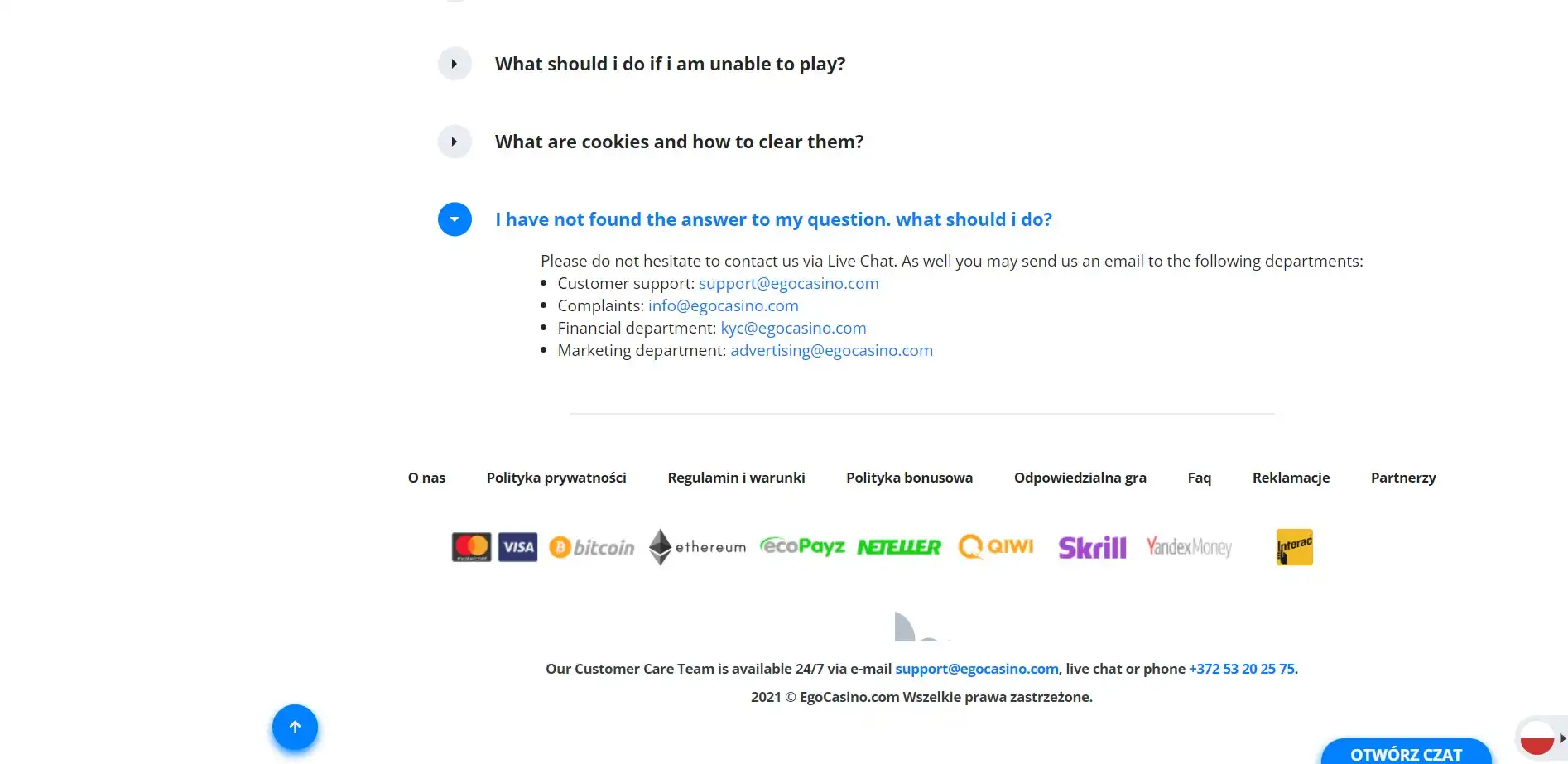Click the advertising@egocasino.com email link
The width and height of the screenshot is (1568, 764).
click(831, 350)
